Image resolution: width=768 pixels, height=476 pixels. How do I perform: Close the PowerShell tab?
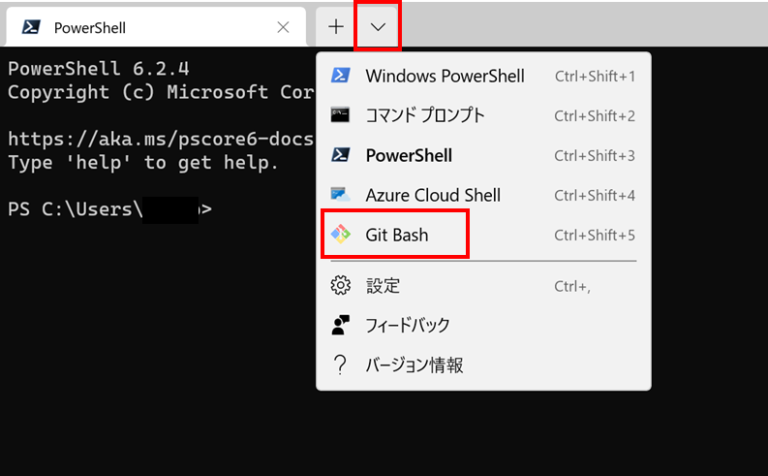[283, 28]
